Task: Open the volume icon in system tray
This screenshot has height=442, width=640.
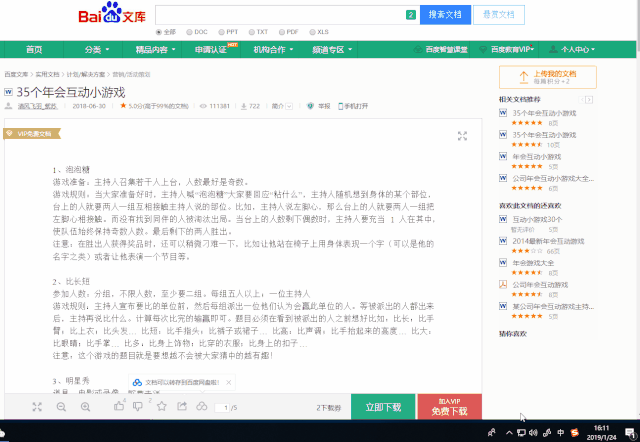Action: 533,433
